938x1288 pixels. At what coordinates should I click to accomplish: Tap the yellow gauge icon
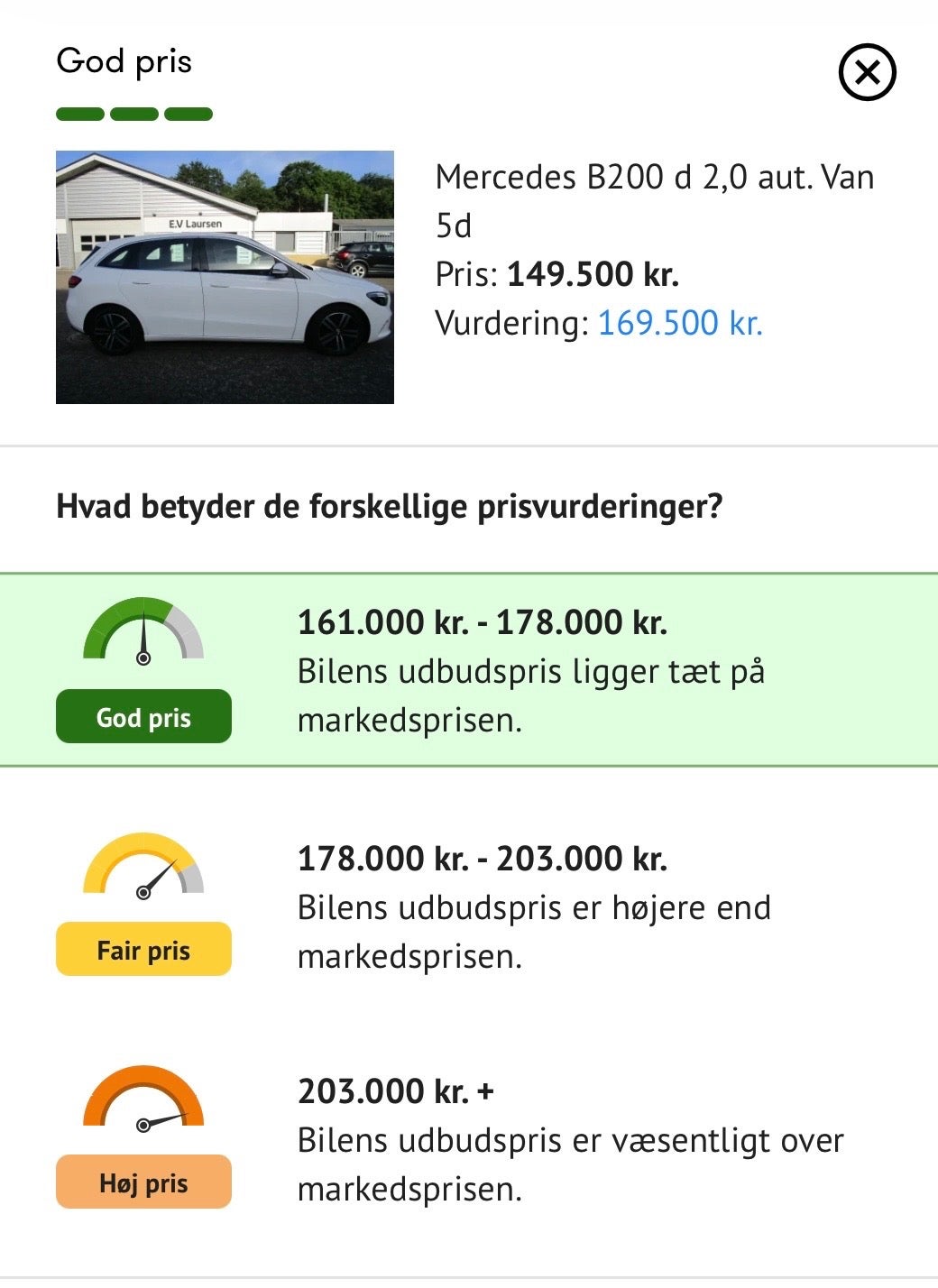(x=143, y=866)
